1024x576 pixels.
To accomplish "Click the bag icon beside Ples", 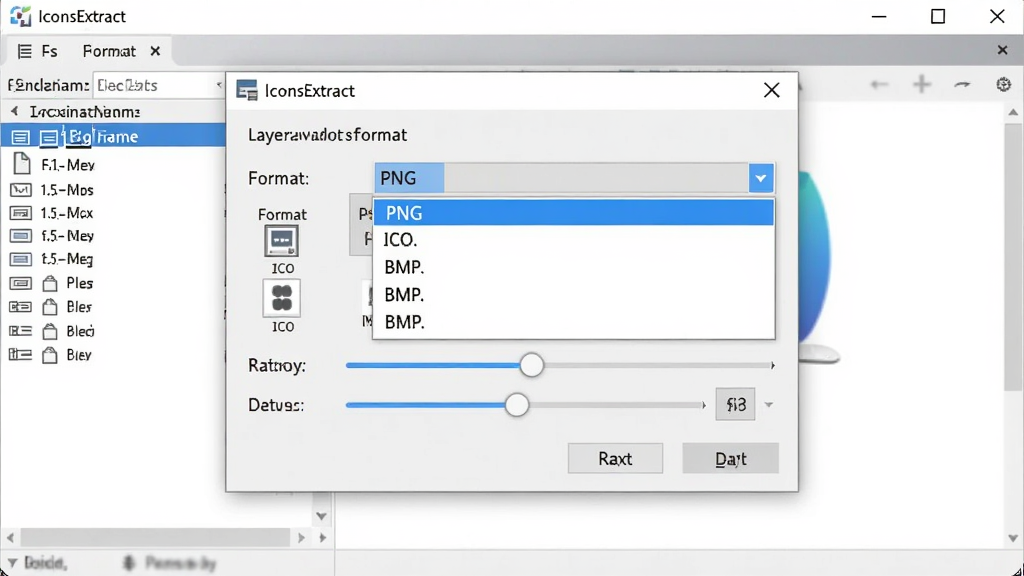I will 50,283.
